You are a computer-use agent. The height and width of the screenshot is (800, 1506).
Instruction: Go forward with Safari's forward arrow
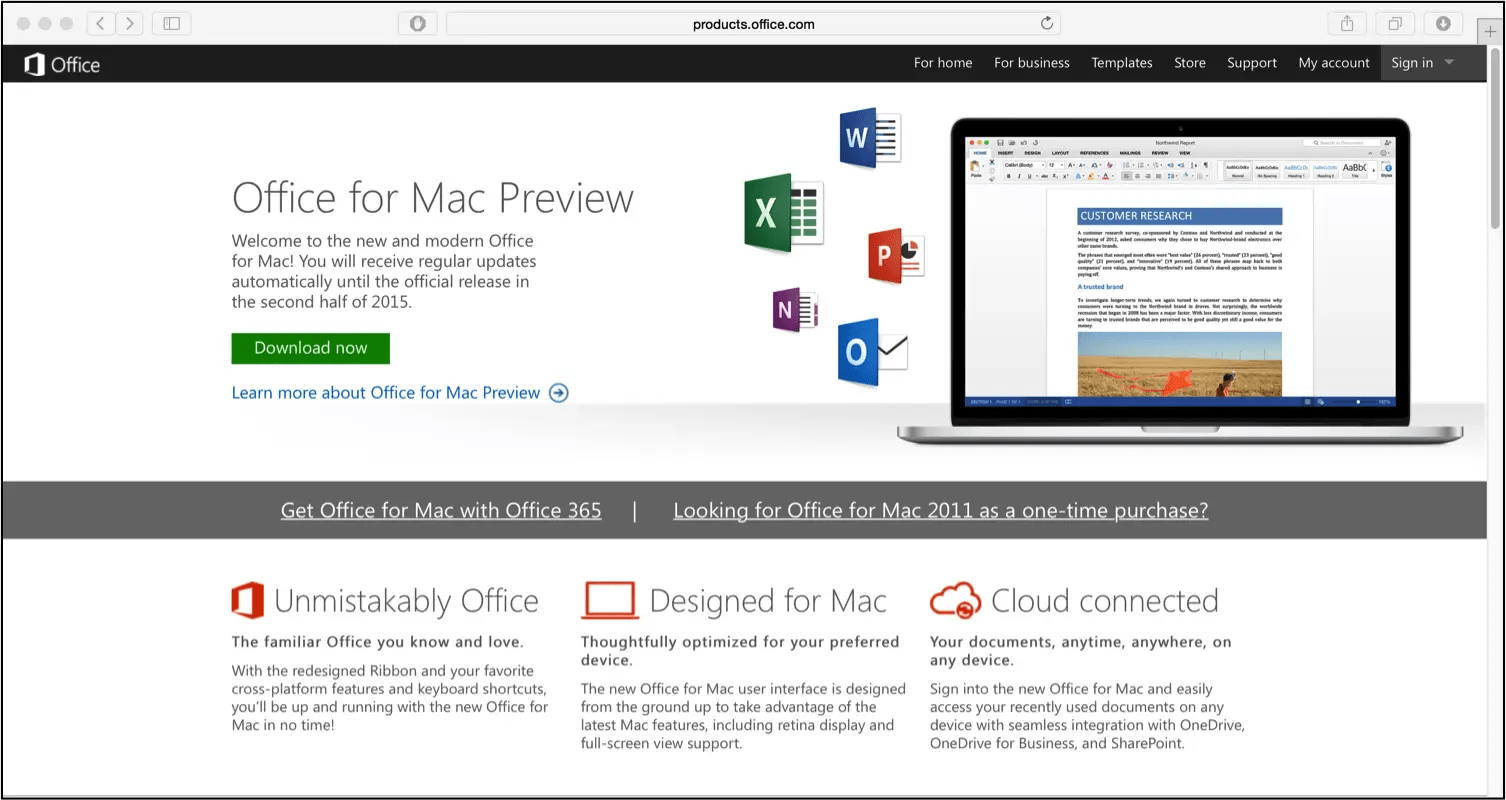(x=130, y=23)
